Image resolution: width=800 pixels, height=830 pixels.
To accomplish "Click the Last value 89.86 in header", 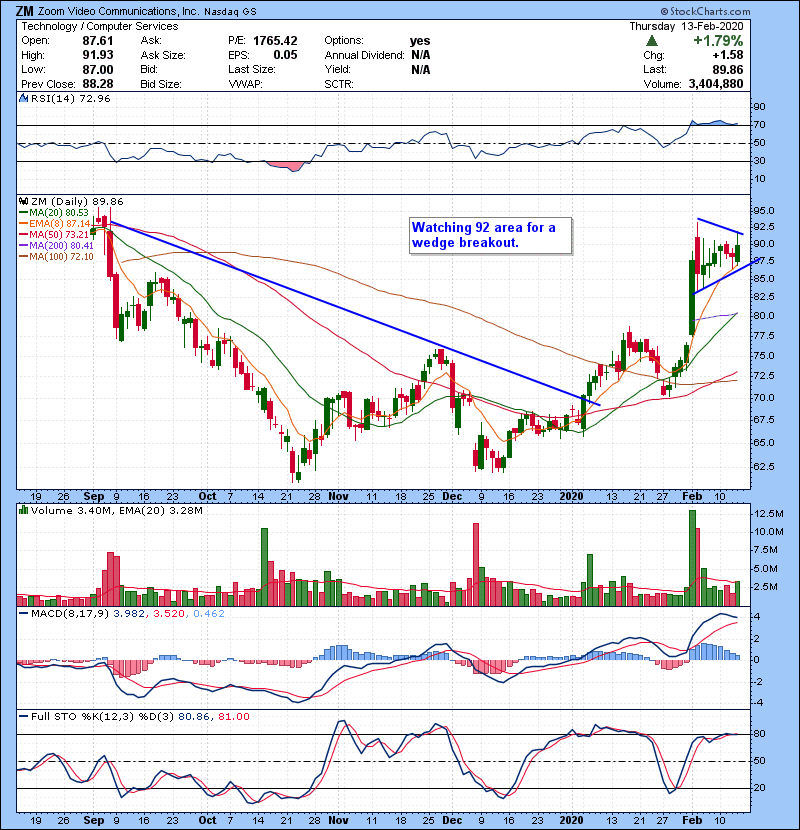I will pyautogui.click(x=727, y=69).
